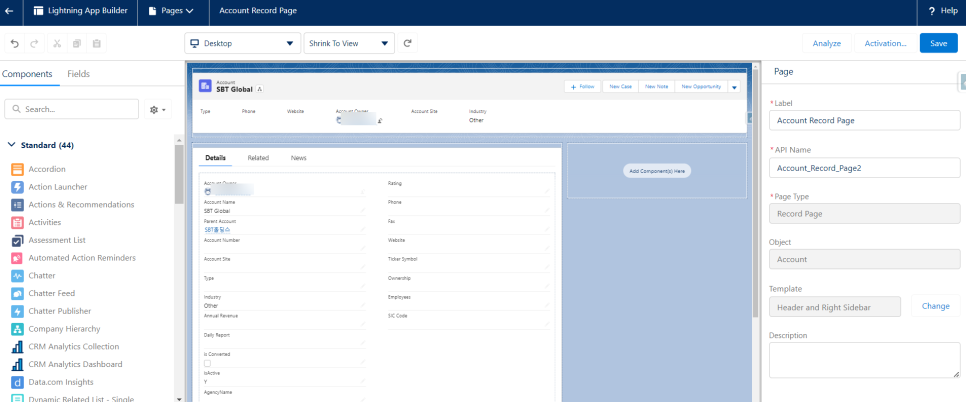Click the Account icon in record header
966x402 pixels.
(x=205, y=86)
